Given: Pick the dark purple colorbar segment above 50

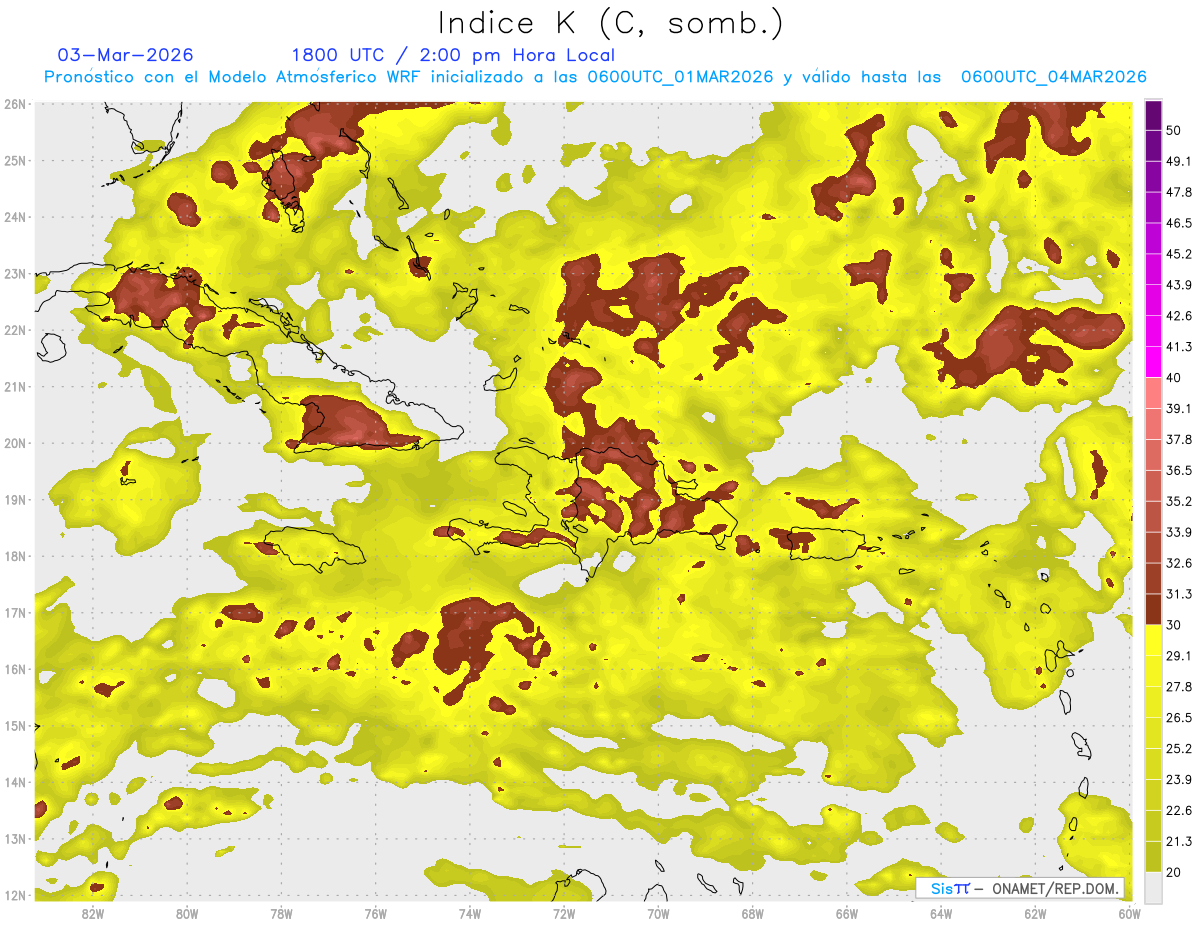Looking at the screenshot, I should [1153, 115].
